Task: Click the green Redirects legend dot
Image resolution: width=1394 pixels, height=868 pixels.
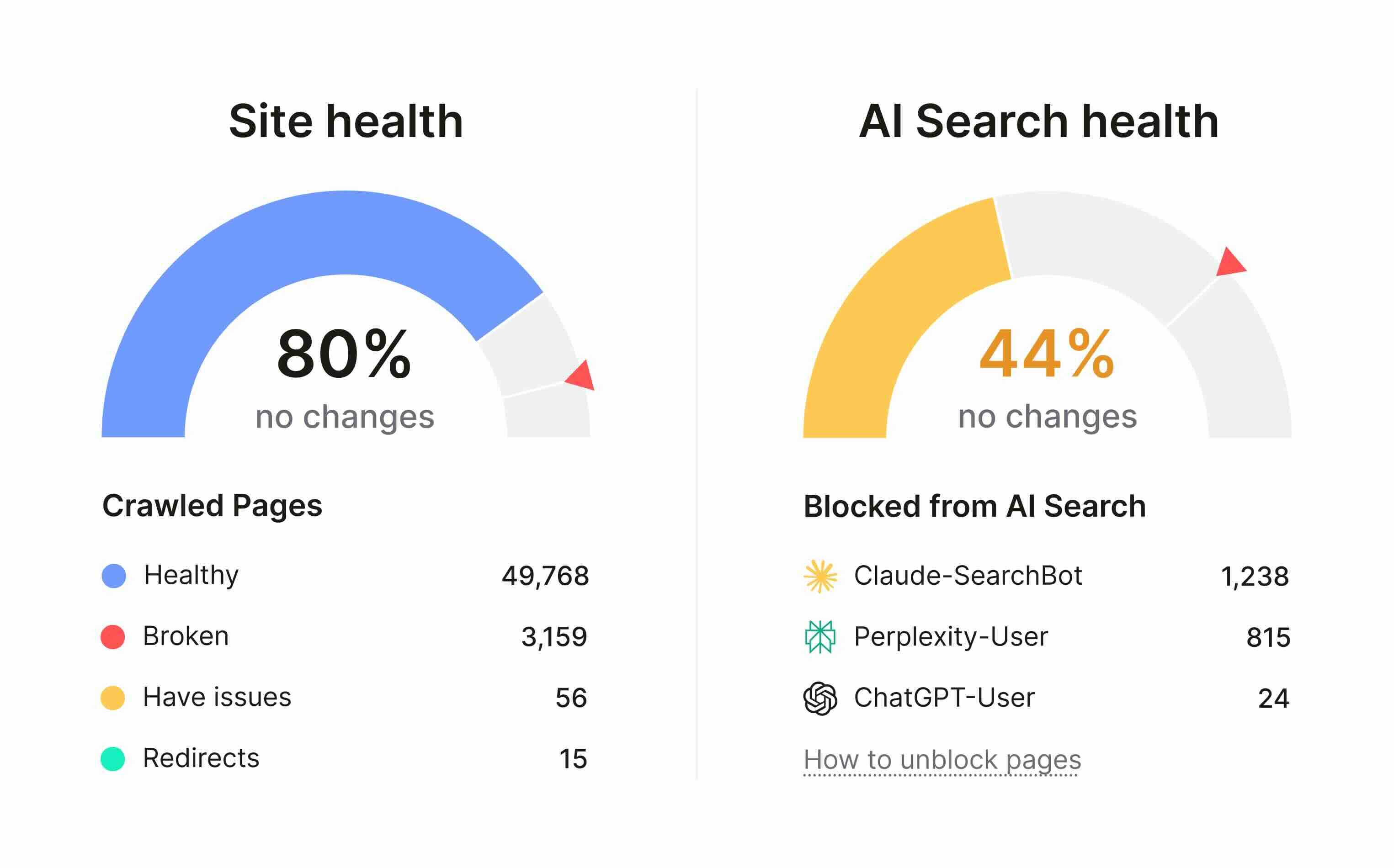Action: tap(112, 758)
